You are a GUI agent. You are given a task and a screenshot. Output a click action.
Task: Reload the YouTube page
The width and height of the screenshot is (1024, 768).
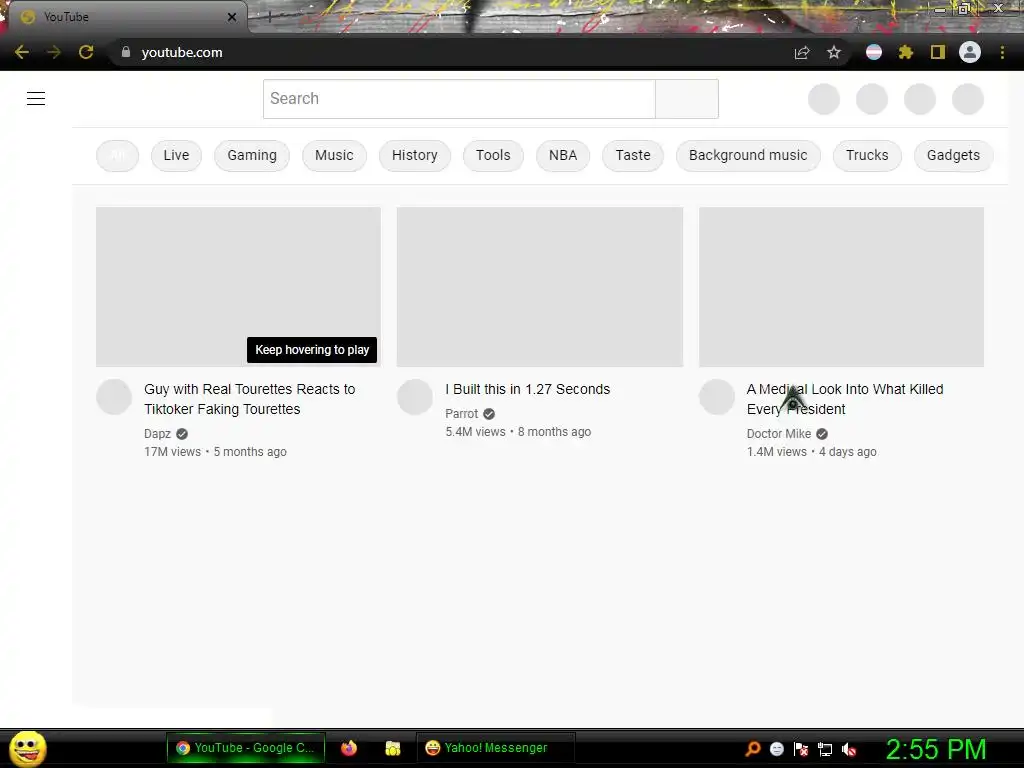point(86,52)
